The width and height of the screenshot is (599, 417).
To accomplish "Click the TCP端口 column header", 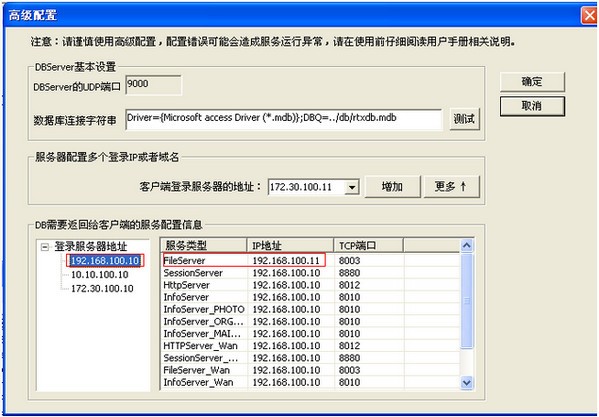I will tap(368, 246).
